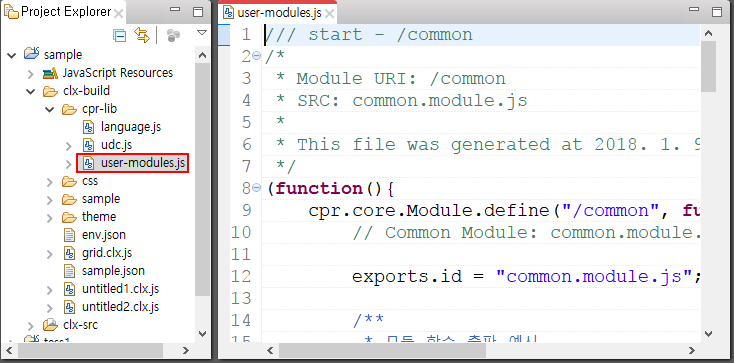
Task: Expand the user-modules.js file node
Action: click(x=69, y=163)
